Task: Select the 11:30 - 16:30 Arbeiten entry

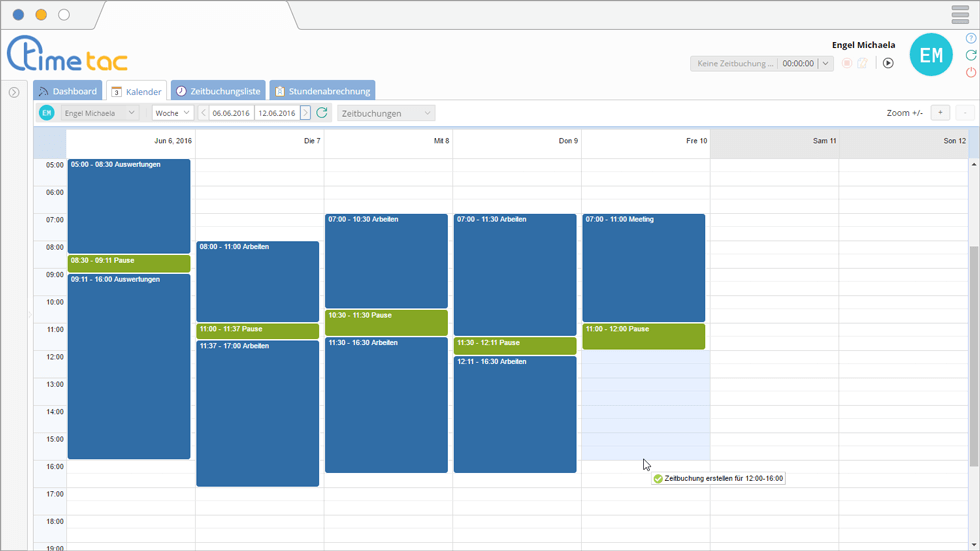Action: pyautogui.click(x=386, y=405)
